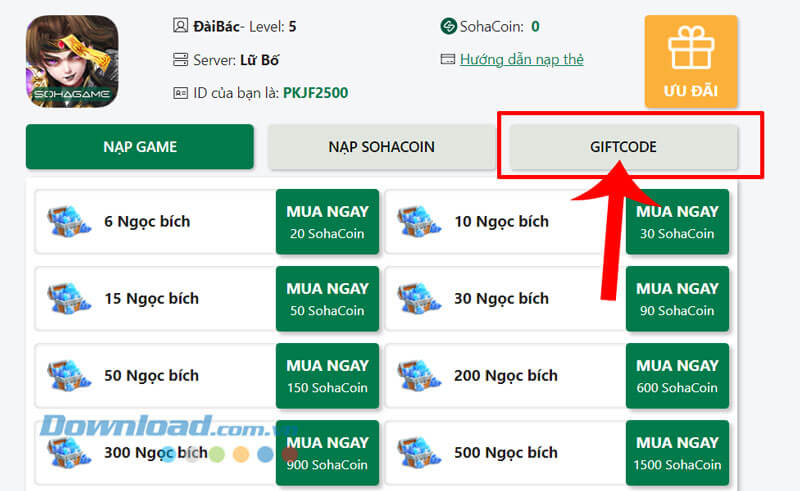Buy 50 Ngọc bích for 150 SohaCoin

[328, 376]
